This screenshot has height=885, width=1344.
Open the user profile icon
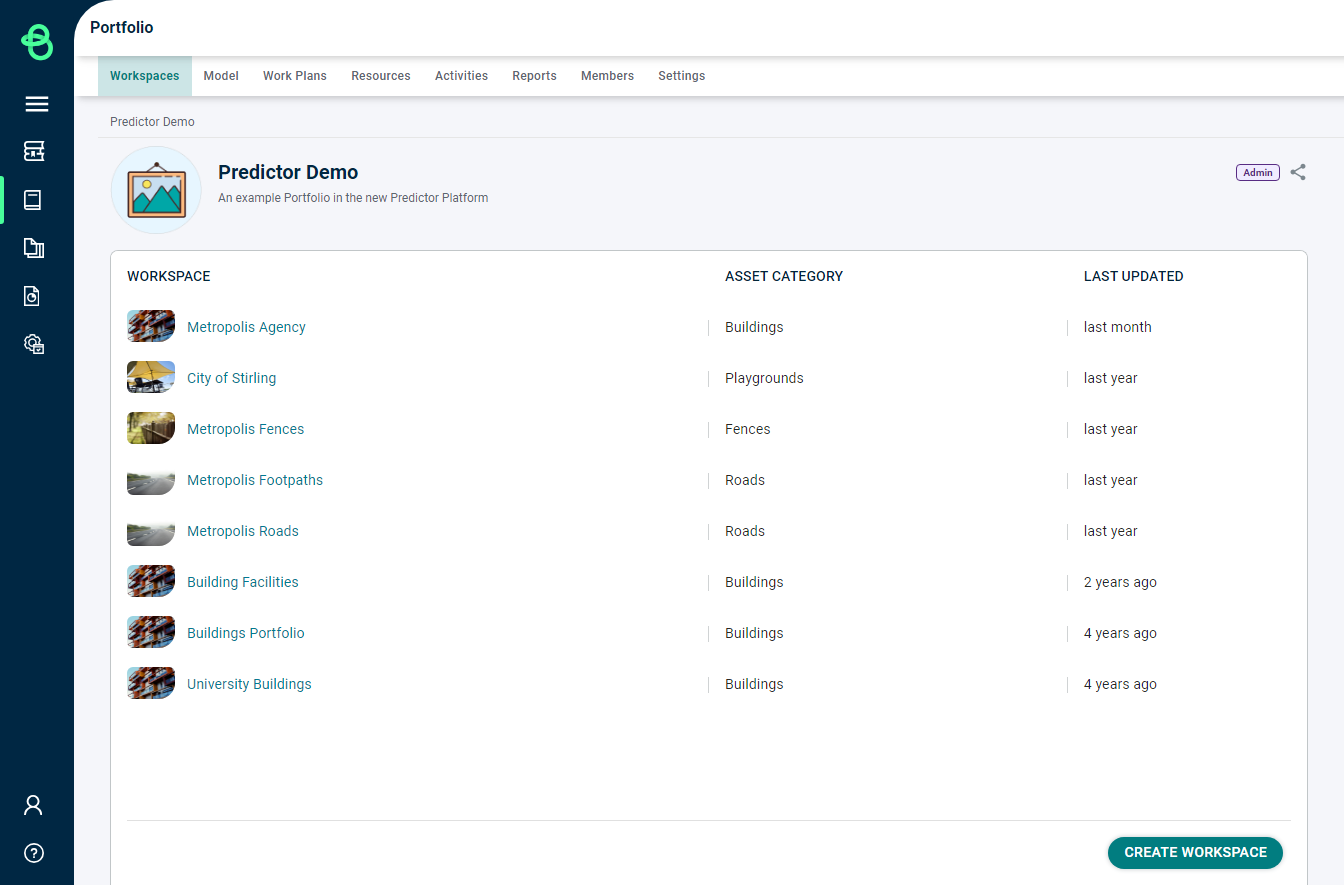(34, 805)
